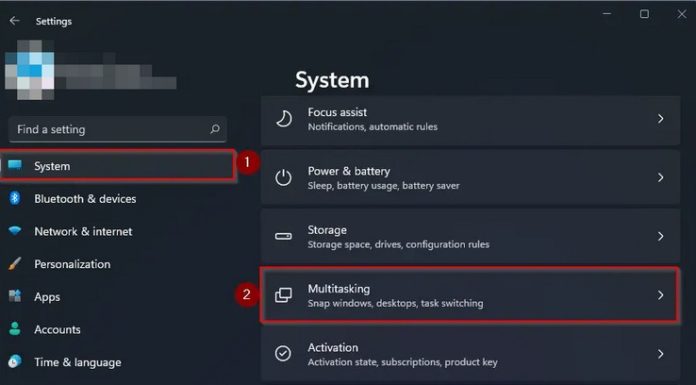Click the Personalization paintbrush icon
This screenshot has width=696, height=385.
point(15,264)
